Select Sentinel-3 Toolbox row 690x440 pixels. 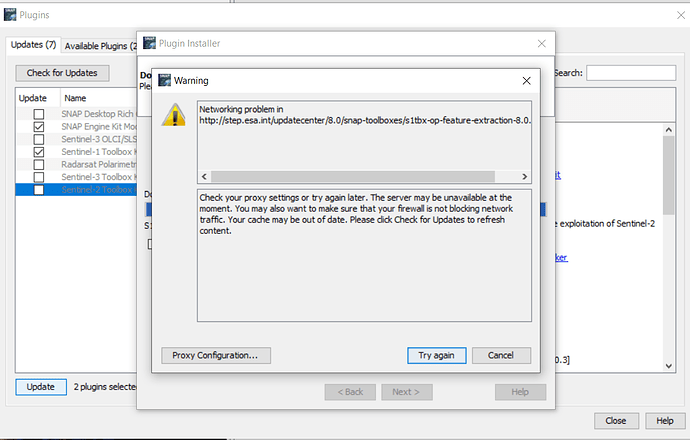[x=76, y=177]
